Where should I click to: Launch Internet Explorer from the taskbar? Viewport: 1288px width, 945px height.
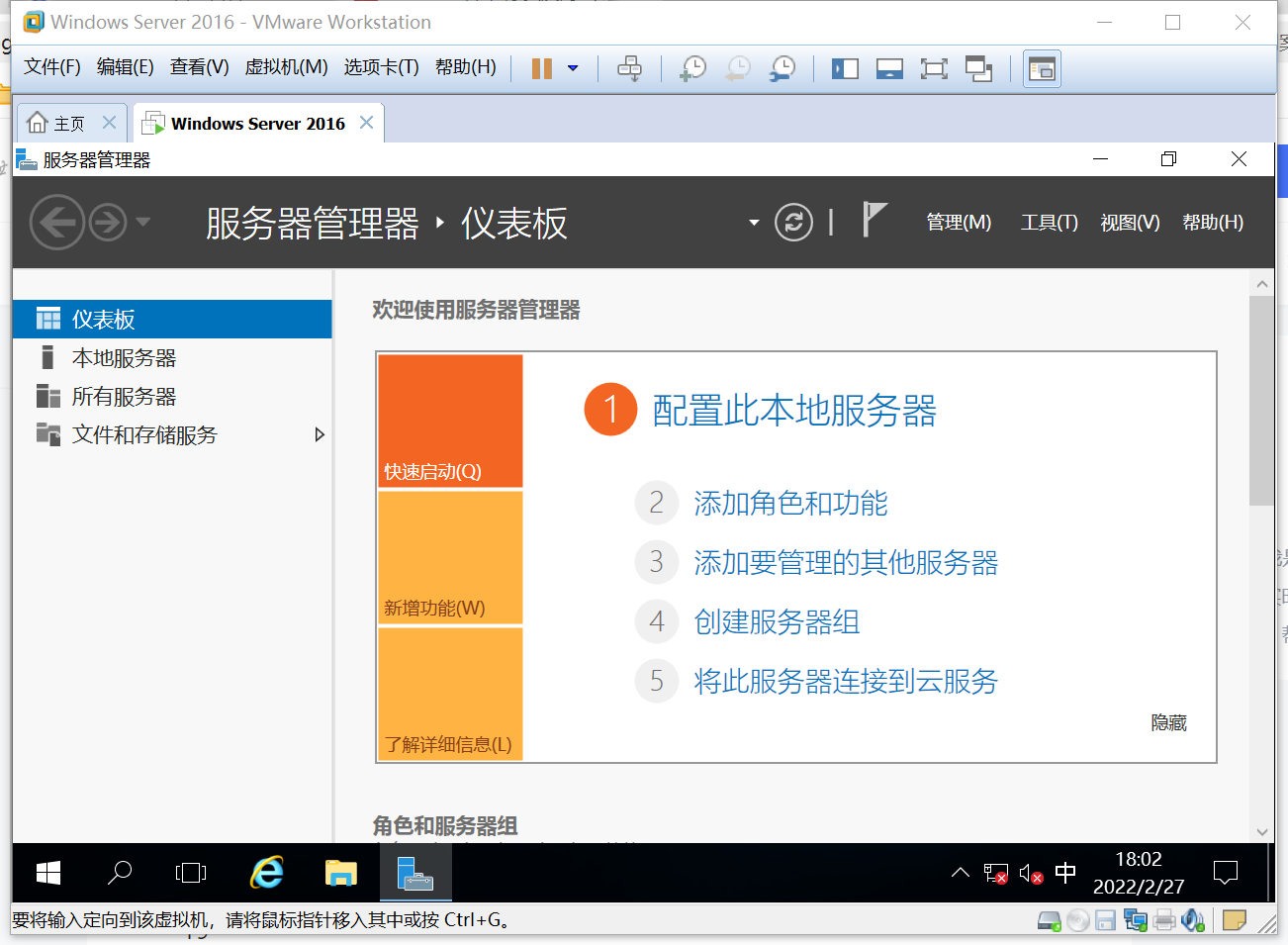coord(266,873)
